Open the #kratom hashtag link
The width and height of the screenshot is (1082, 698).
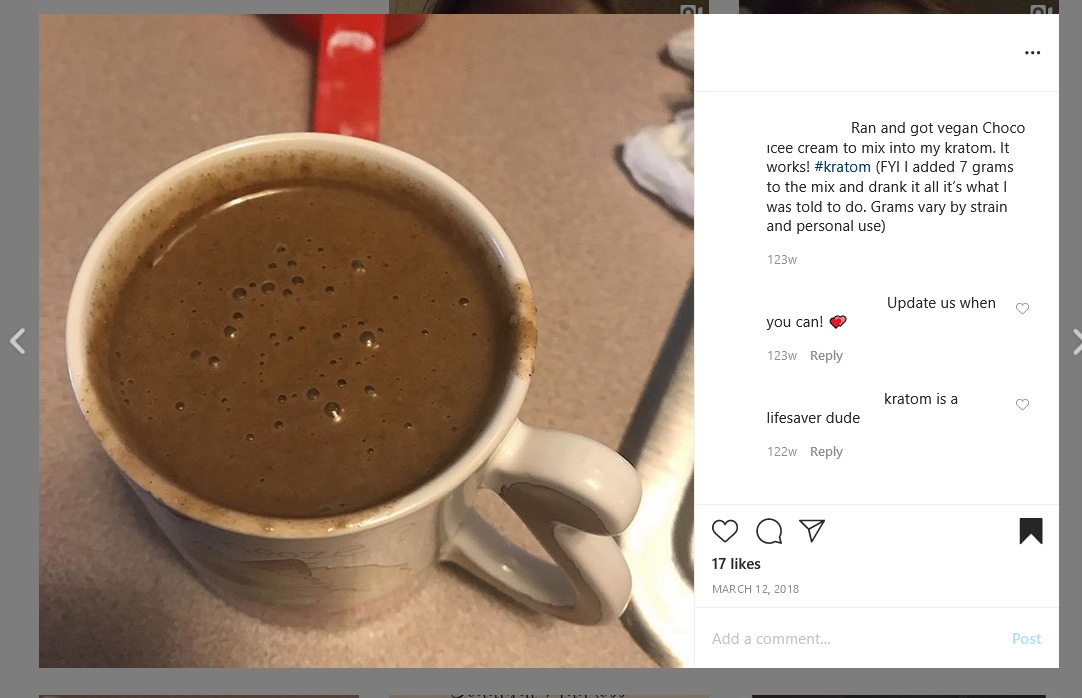843,167
